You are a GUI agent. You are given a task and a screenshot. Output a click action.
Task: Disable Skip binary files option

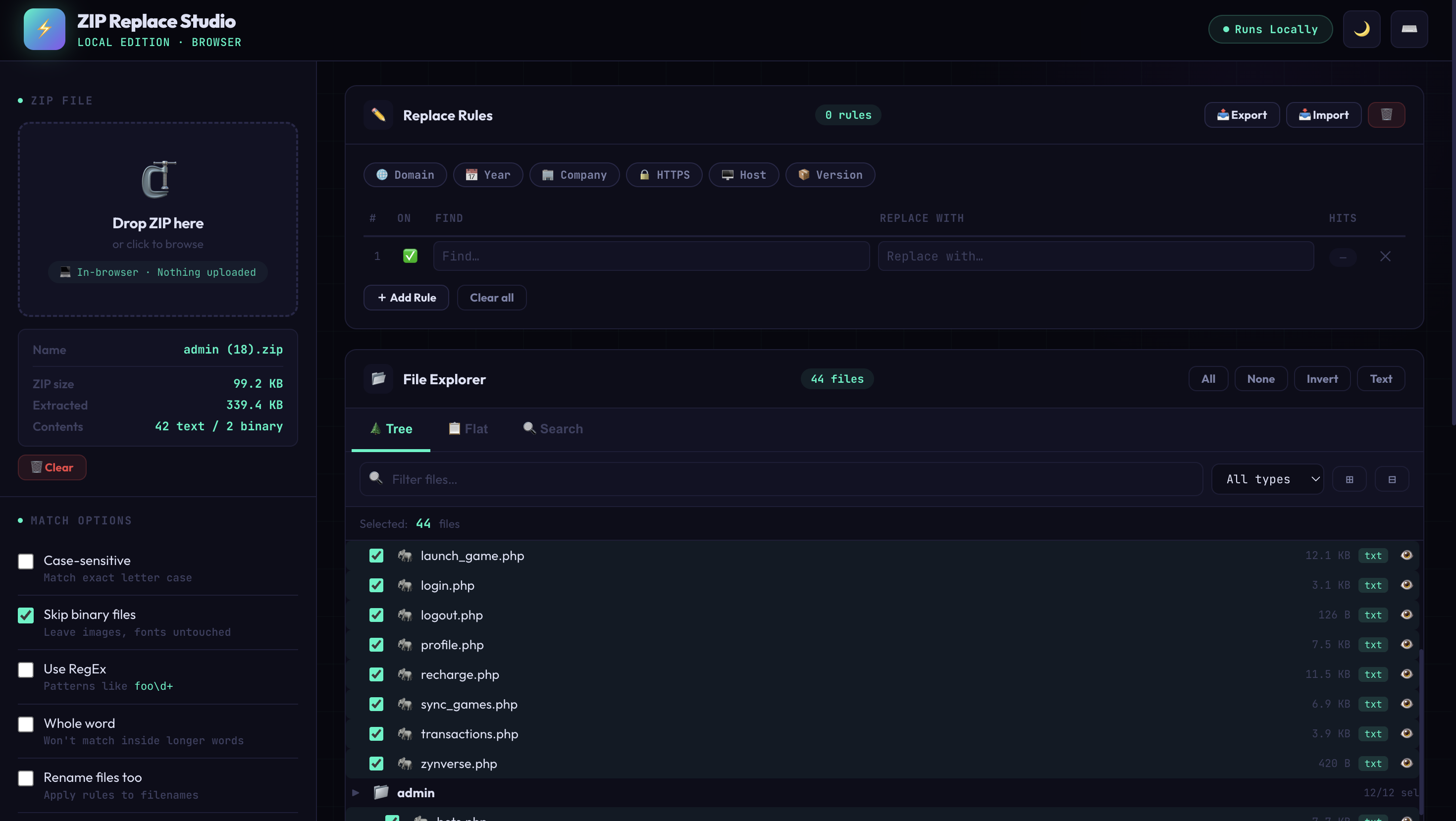(25, 616)
